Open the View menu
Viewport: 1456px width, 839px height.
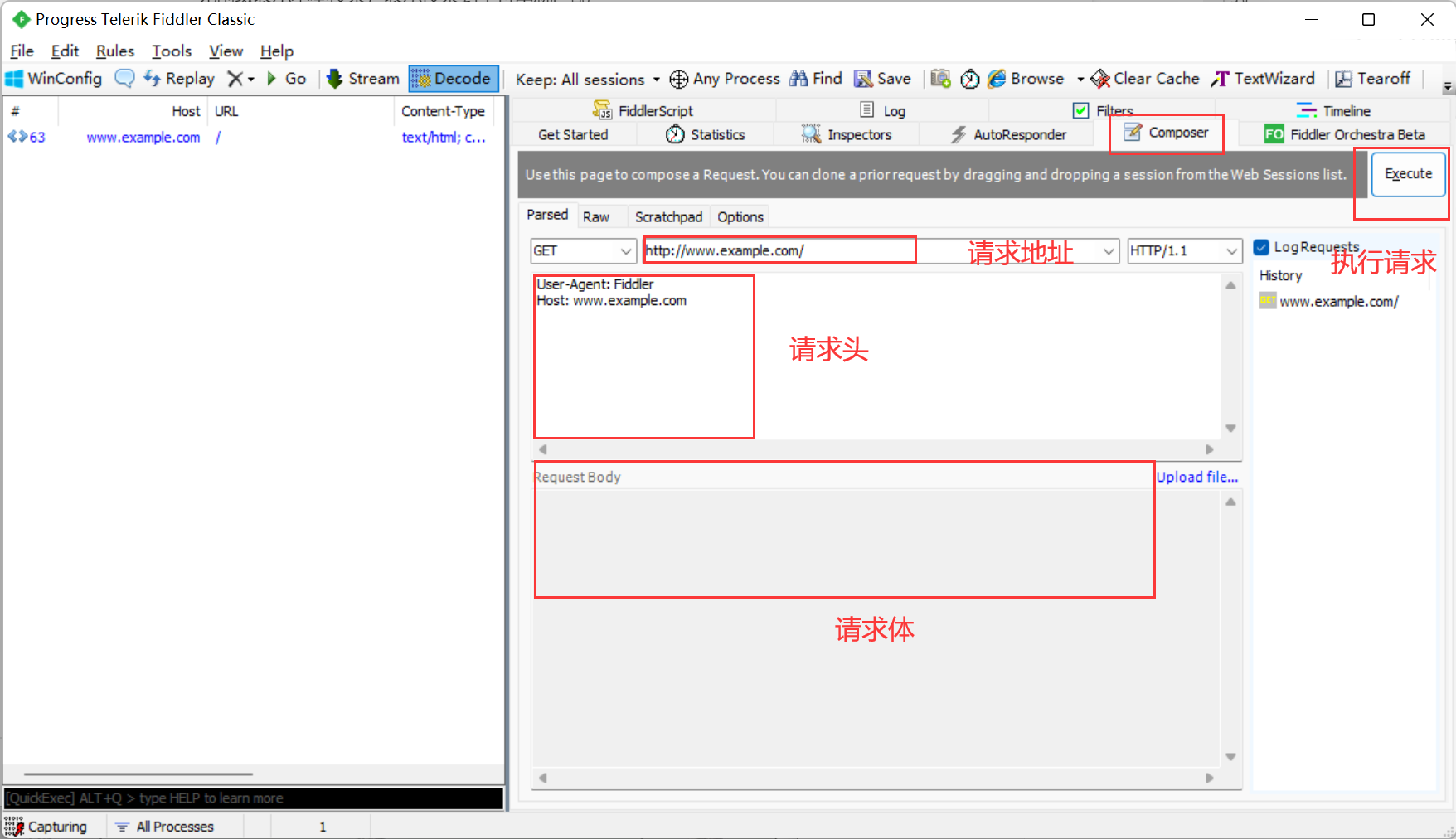[x=226, y=51]
